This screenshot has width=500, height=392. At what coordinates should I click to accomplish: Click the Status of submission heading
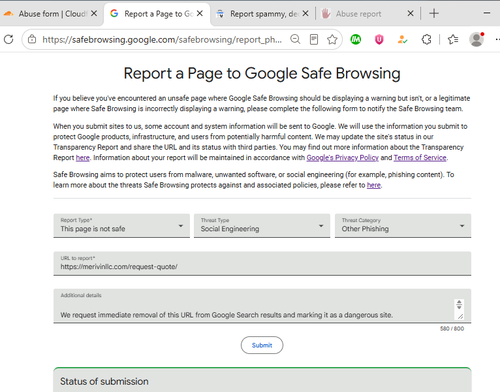click(x=104, y=381)
